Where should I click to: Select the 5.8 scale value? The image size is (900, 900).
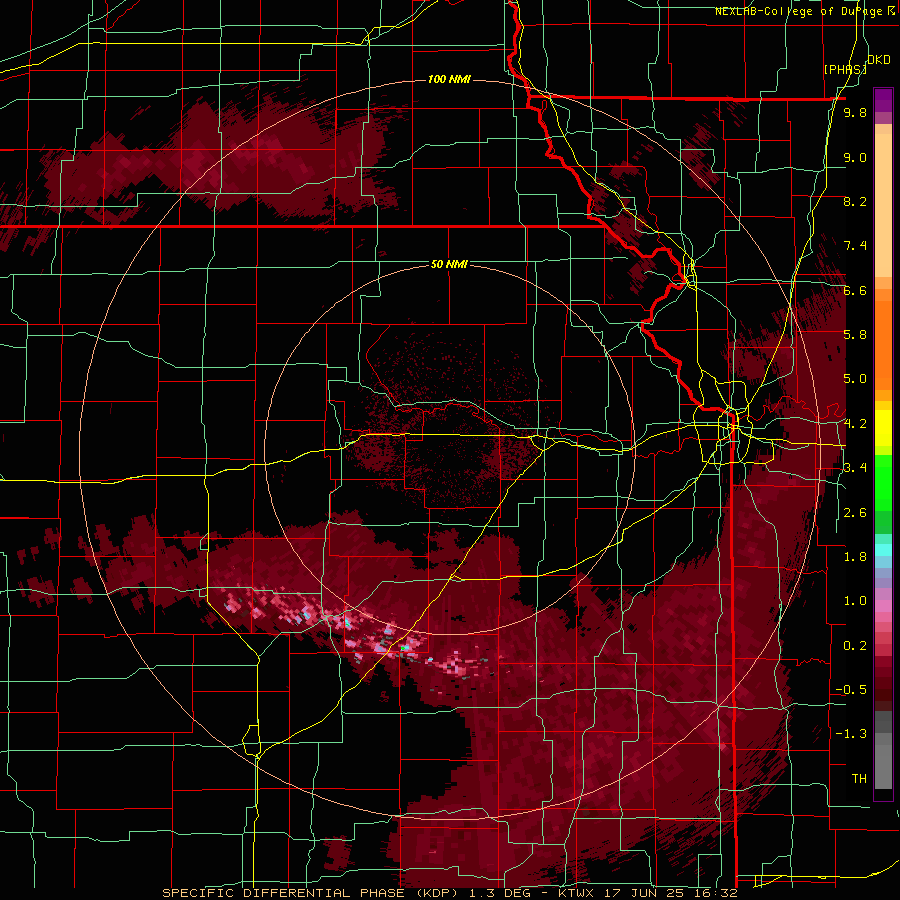pyautogui.click(x=855, y=335)
